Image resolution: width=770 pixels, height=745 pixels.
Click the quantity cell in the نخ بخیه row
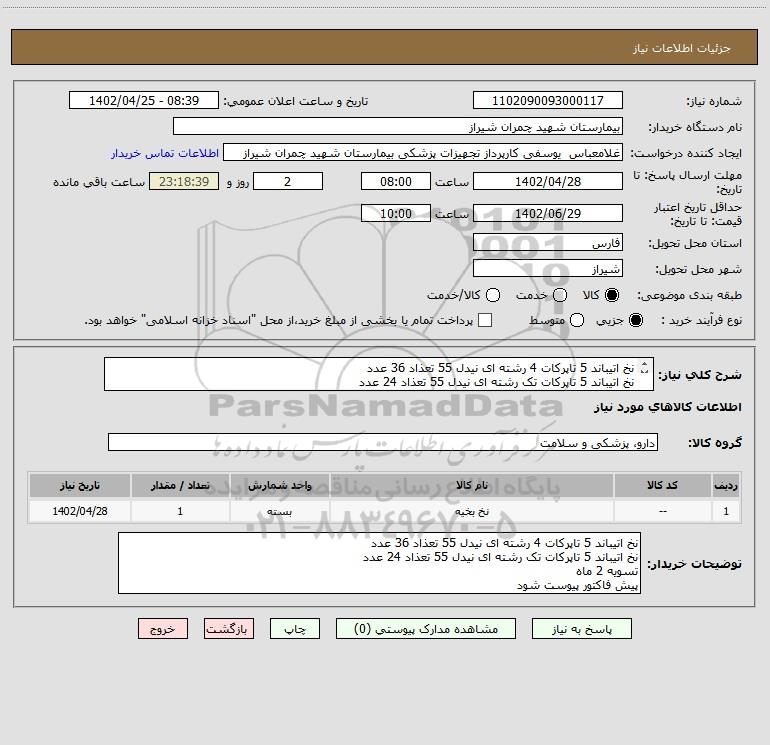point(180,511)
